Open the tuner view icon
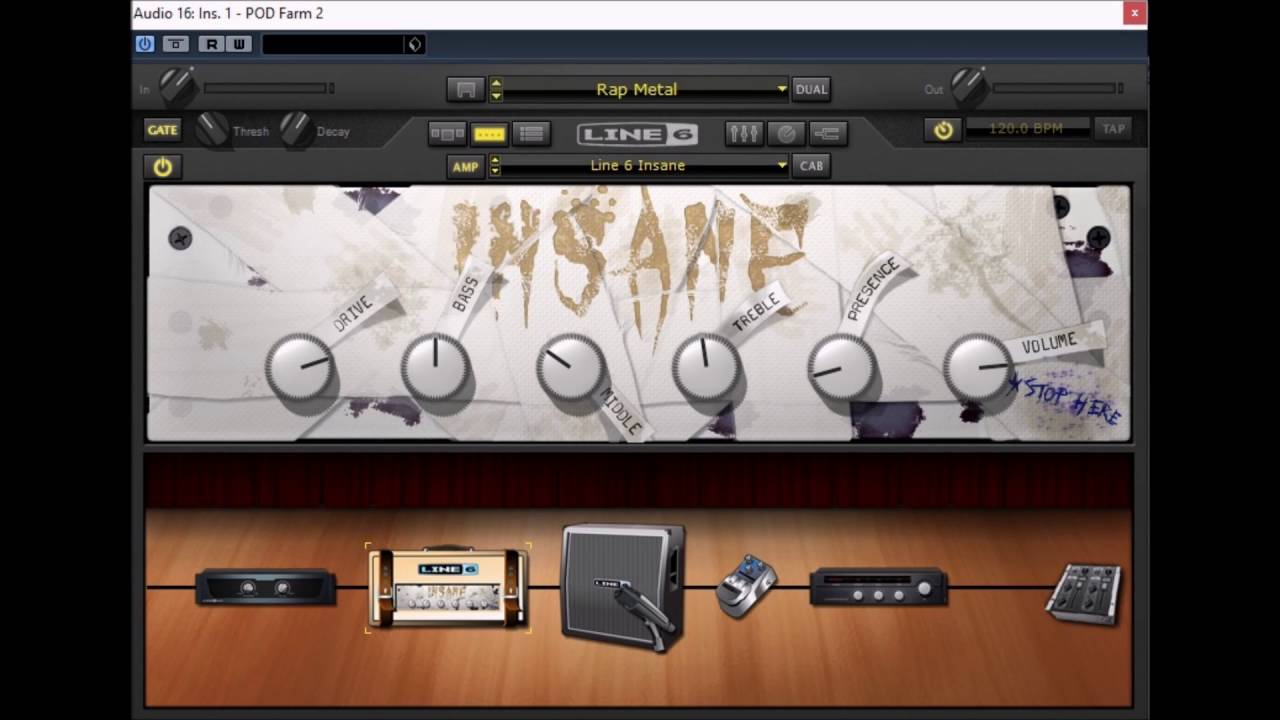The width and height of the screenshot is (1280, 720). (786, 133)
